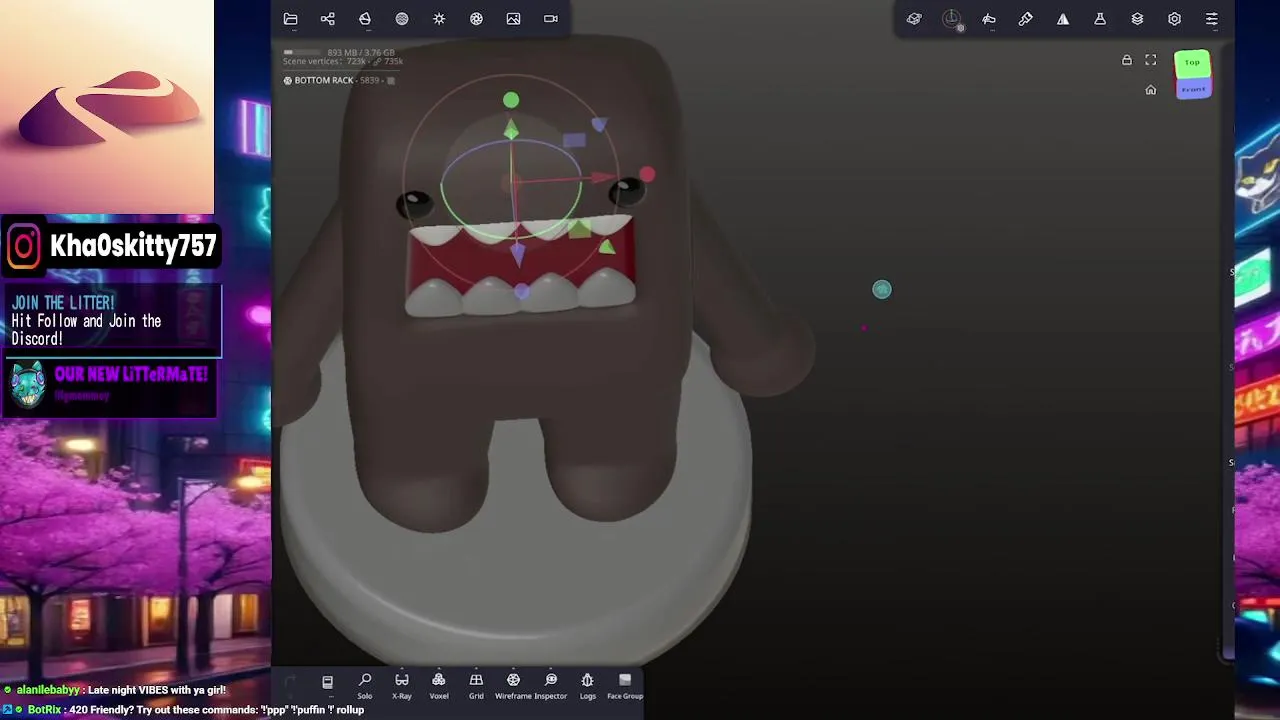
Task: Open the Post Process aperture menu
Action: (x=476, y=19)
